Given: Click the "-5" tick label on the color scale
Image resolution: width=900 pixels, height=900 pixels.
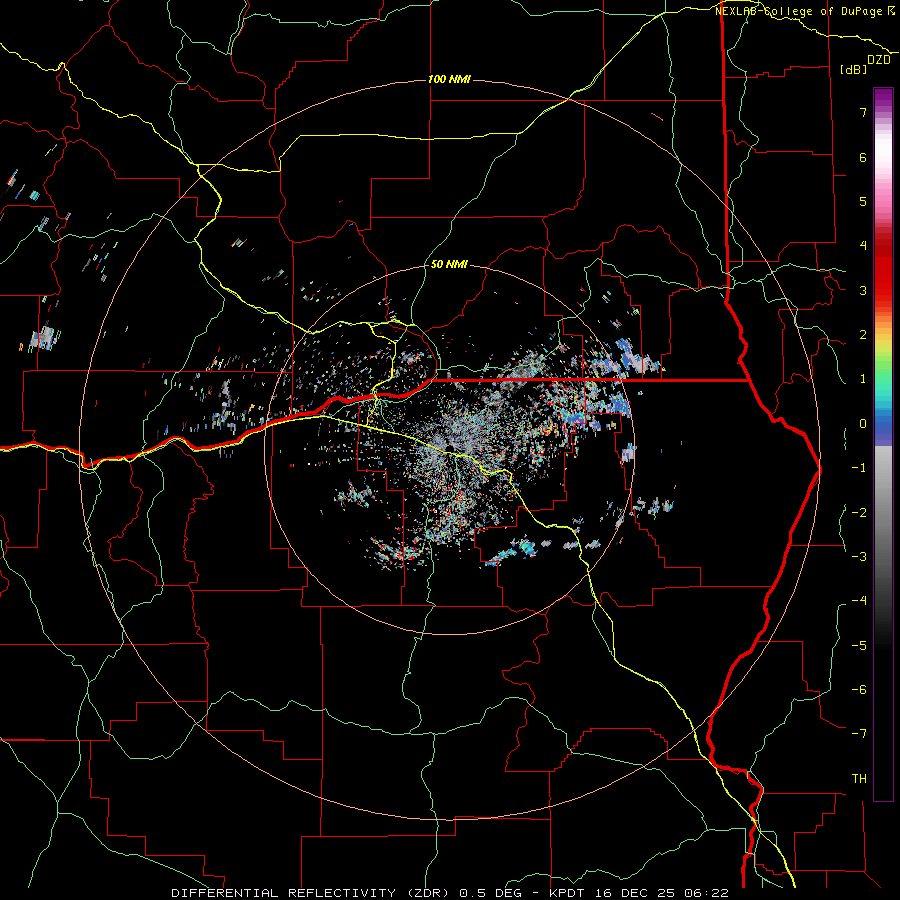Looking at the screenshot, I should (x=859, y=646).
